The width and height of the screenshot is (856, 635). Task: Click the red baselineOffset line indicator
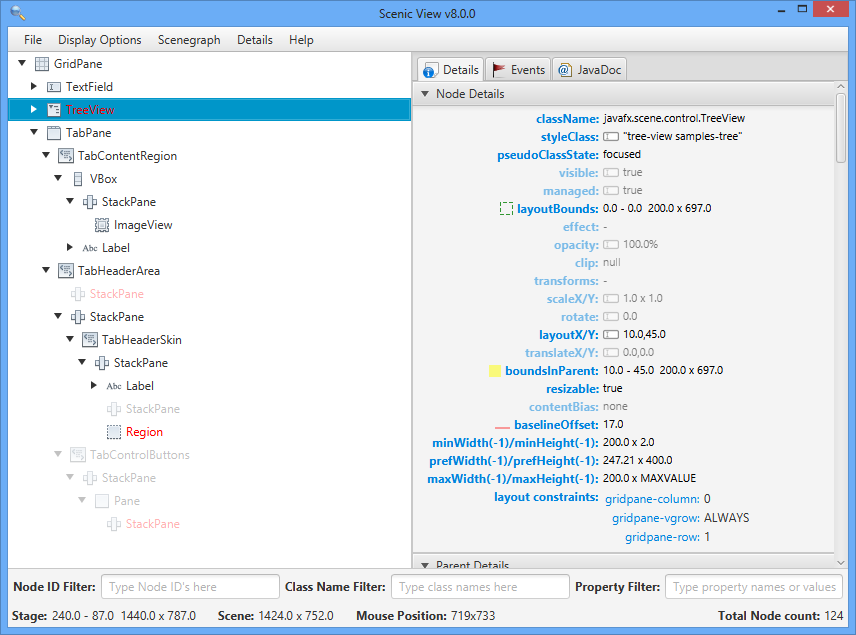point(502,426)
